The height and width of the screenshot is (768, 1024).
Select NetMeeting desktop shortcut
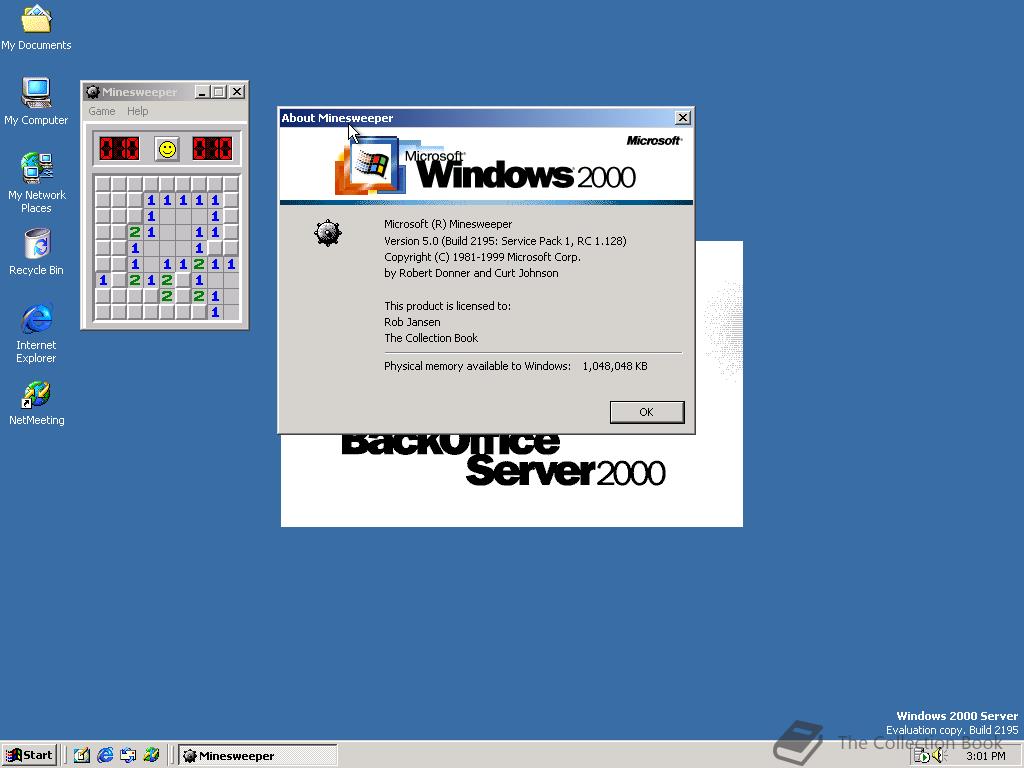36,404
